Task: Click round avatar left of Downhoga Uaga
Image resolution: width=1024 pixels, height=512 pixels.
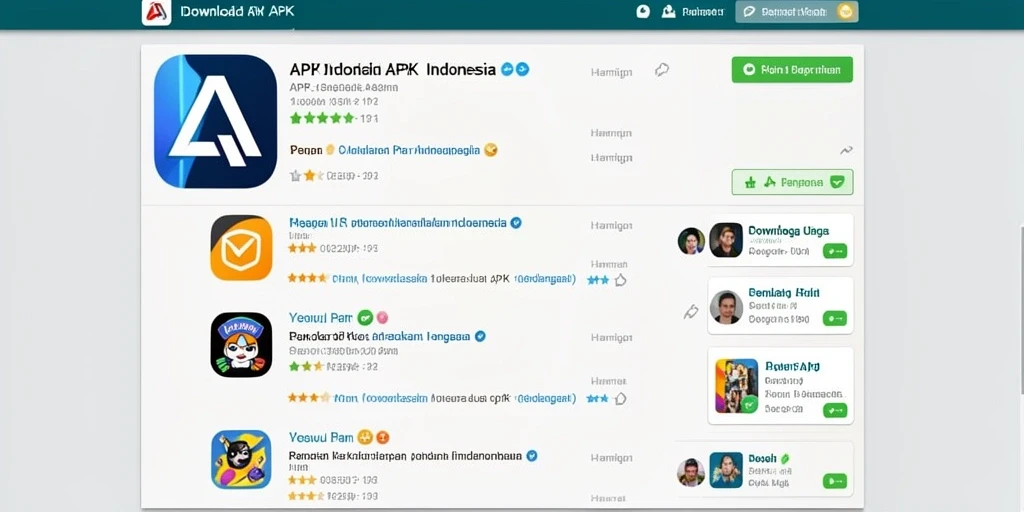Action: coord(692,240)
